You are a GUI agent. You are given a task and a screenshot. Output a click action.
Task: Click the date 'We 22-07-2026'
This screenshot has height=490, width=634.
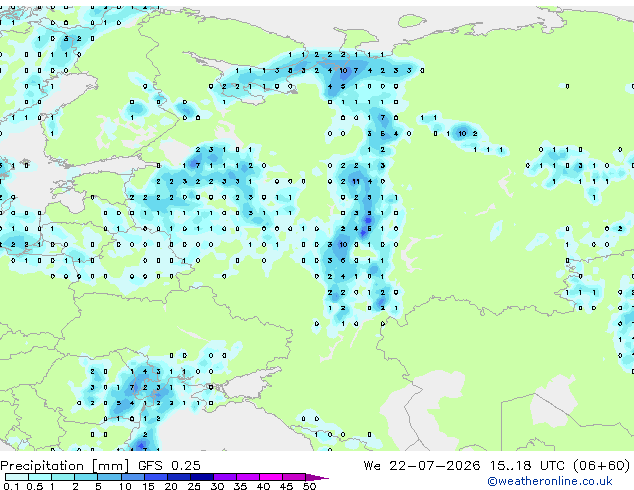coord(422,466)
